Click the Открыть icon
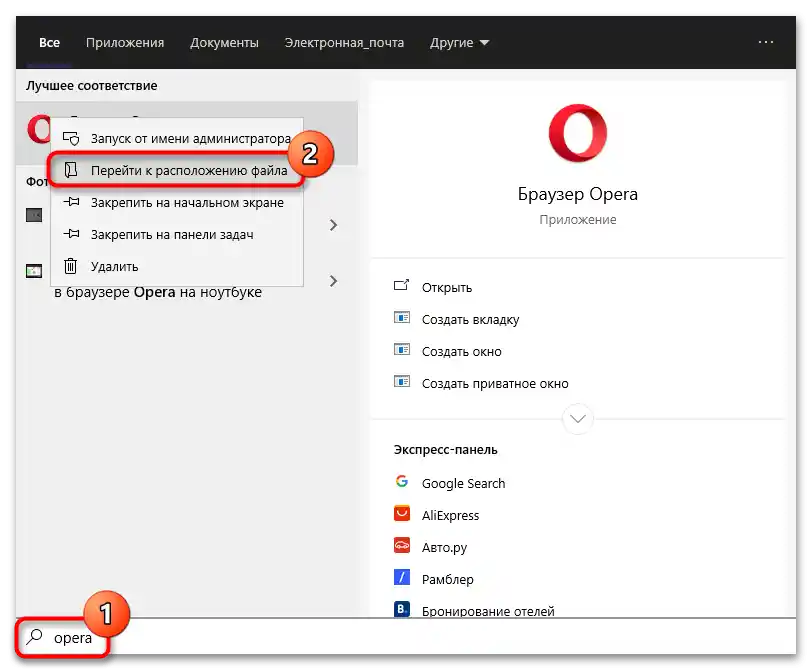812x670 pixels. pyautogui.click(x=401, y=285)
